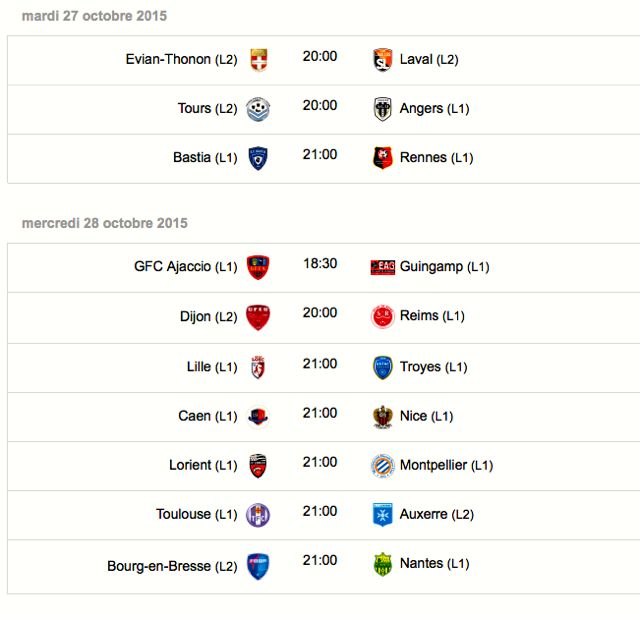This screenshot has width=640, height=618.
Task: Open the GFC Ajaccio (L1) team link
Action: tap(186, 267)
